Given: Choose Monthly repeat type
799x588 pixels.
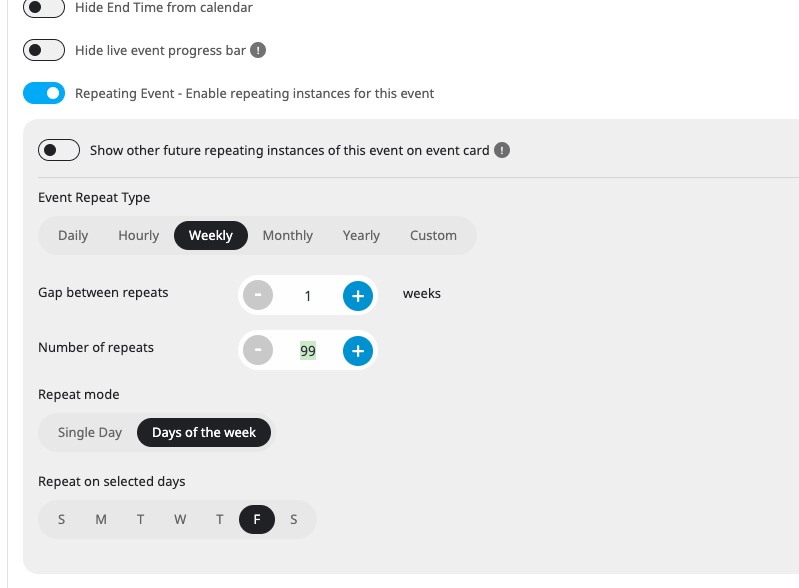Looking at the screenshot, I should 287,235.
